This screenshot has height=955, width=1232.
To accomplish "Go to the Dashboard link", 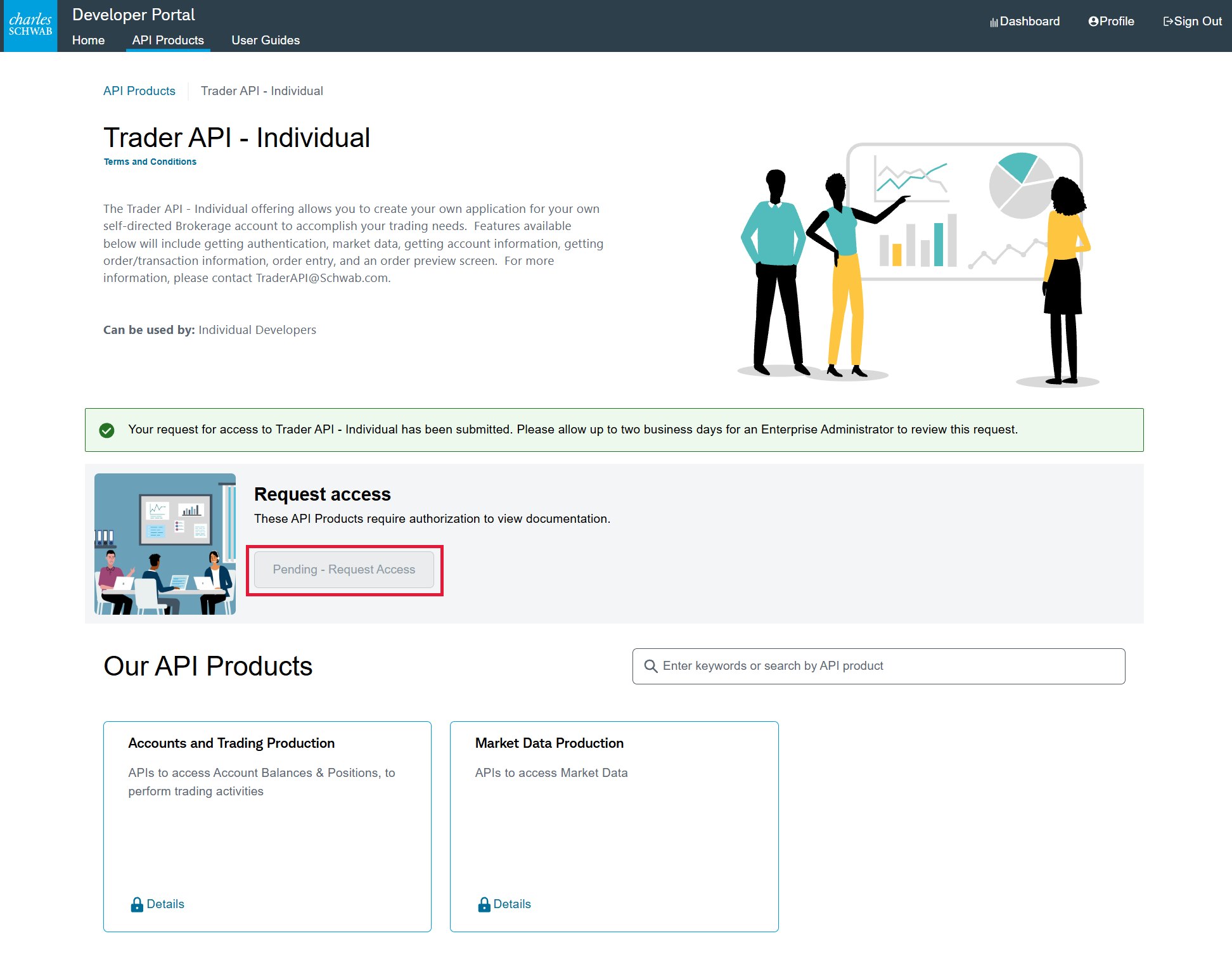I will pyautogui.click(x=1025, y=22).
